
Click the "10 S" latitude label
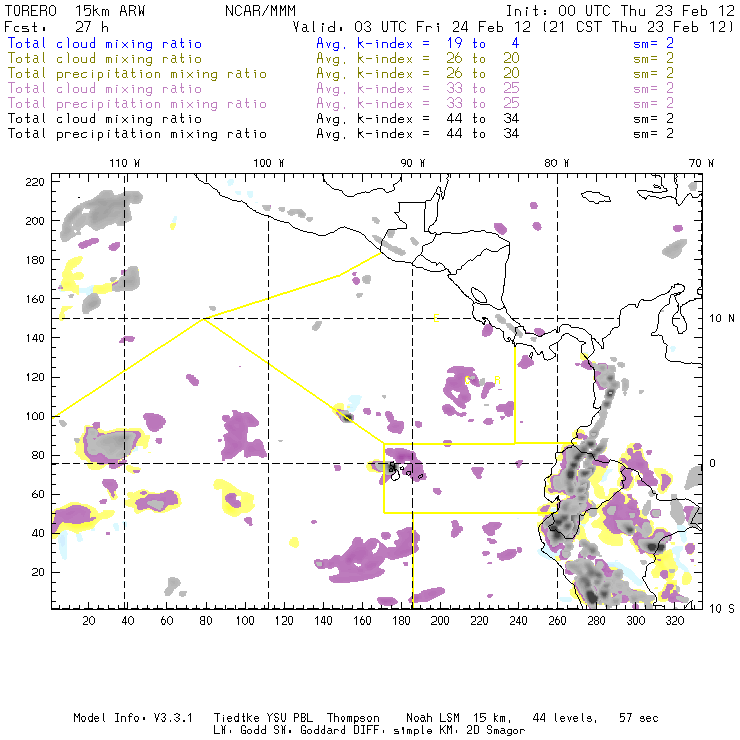click(722, 609)
